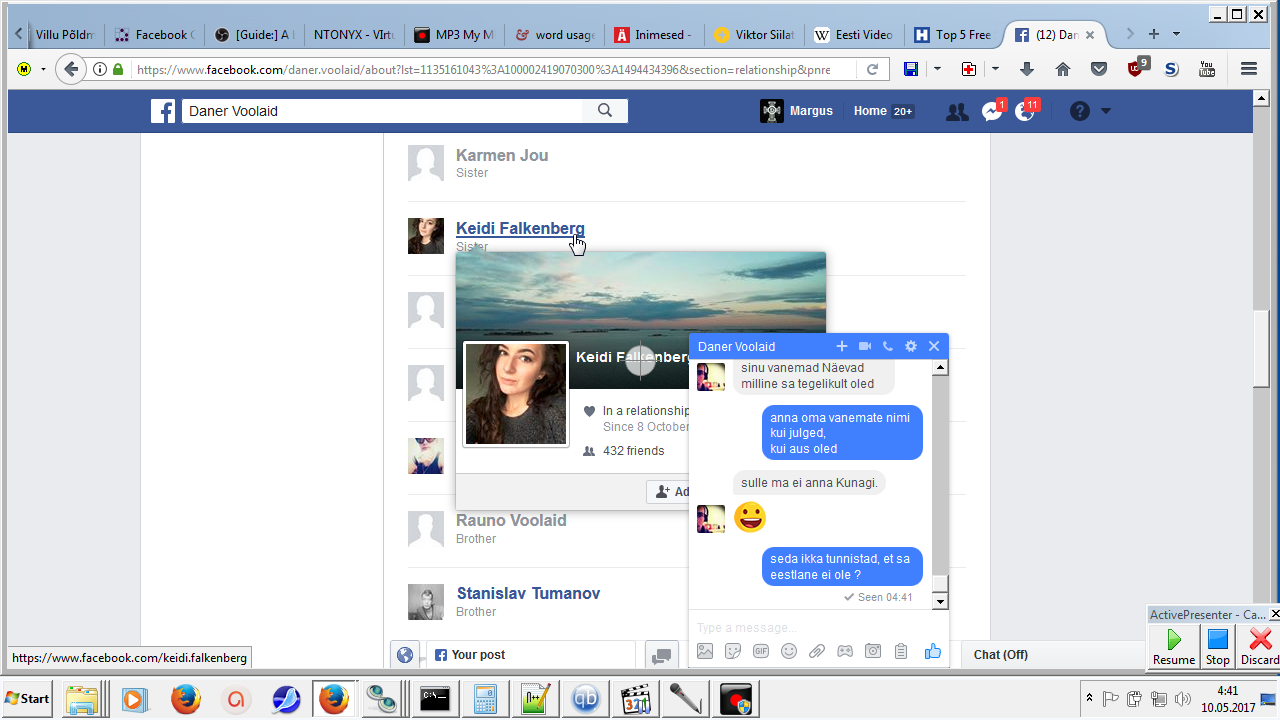The height and width of the screenshot is (720, 1280).
Task: Open the Firefox Downloads arrow
Action: coord(1026,69)
